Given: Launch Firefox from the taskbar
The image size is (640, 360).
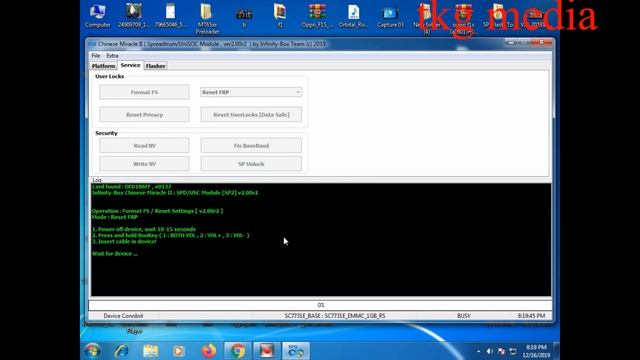Looking at the screenshot, I should (208, 351).
